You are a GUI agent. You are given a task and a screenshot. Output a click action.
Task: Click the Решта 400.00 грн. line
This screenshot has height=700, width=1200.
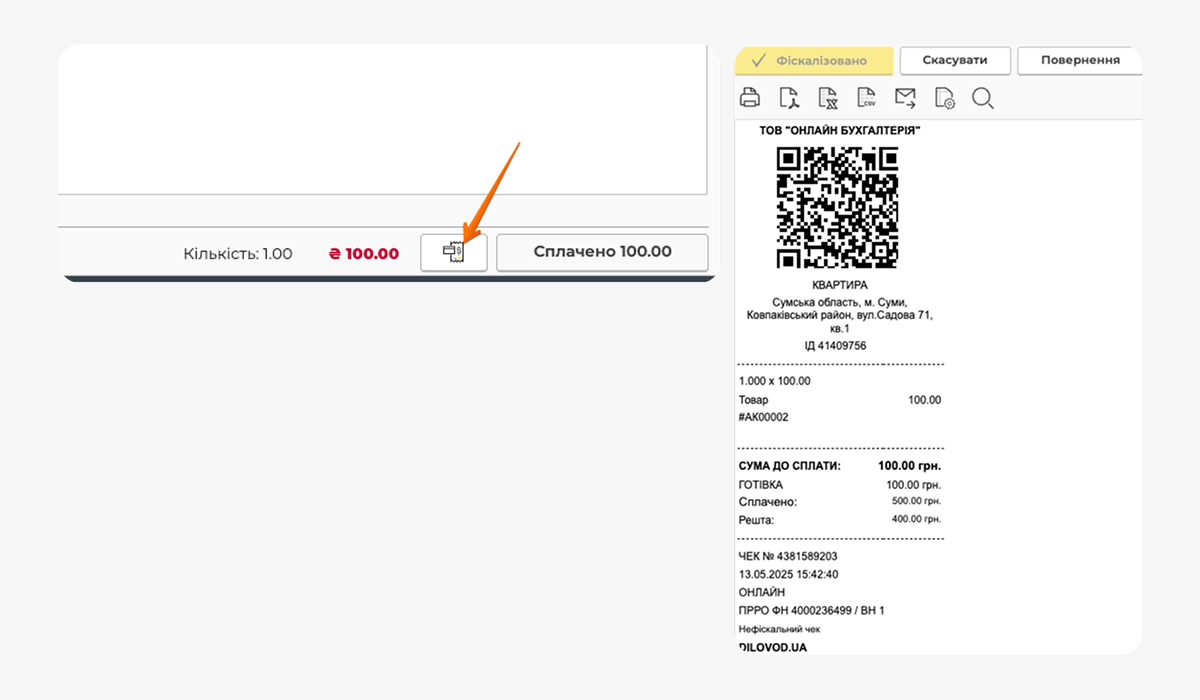pos(840,520)
